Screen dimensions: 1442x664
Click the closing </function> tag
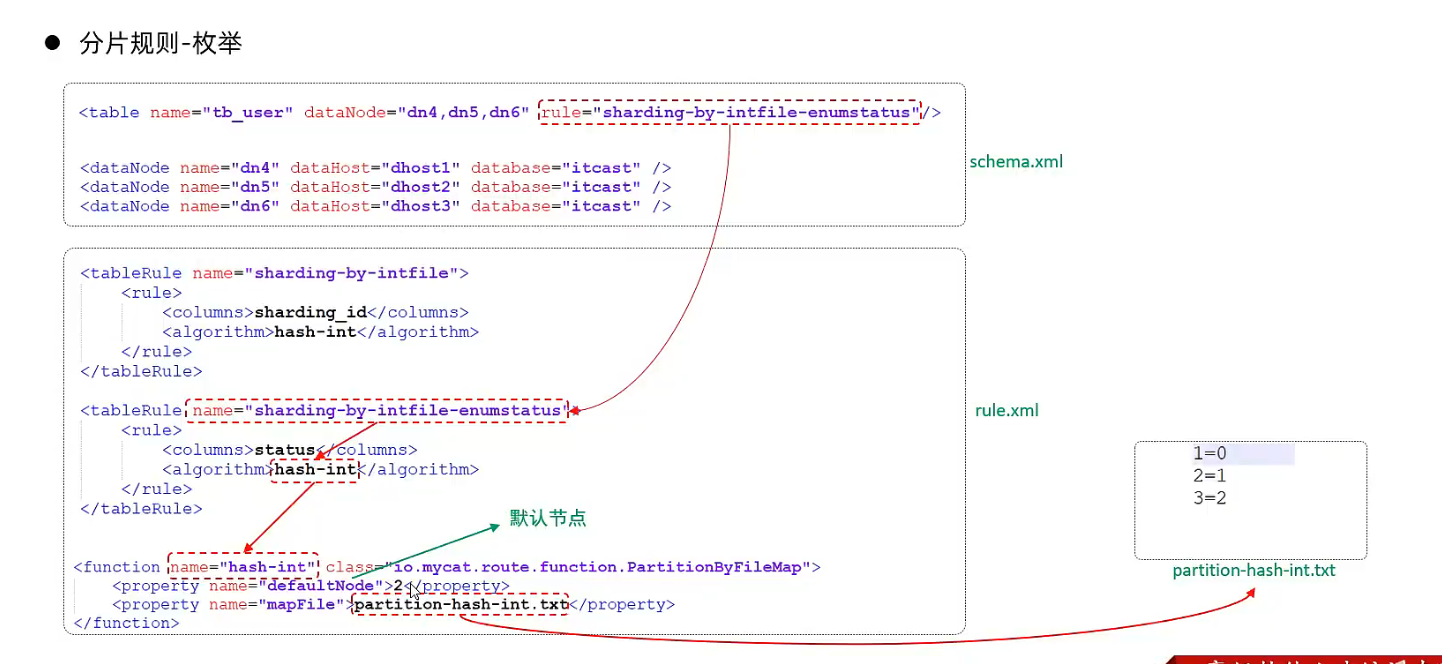(126, 623)
